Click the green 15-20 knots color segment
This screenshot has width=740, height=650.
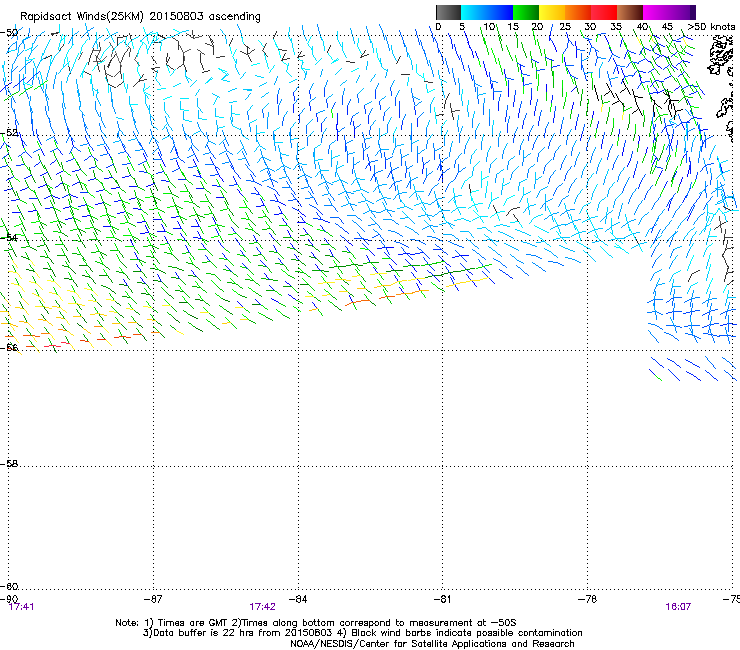click(x=526, y=12)
